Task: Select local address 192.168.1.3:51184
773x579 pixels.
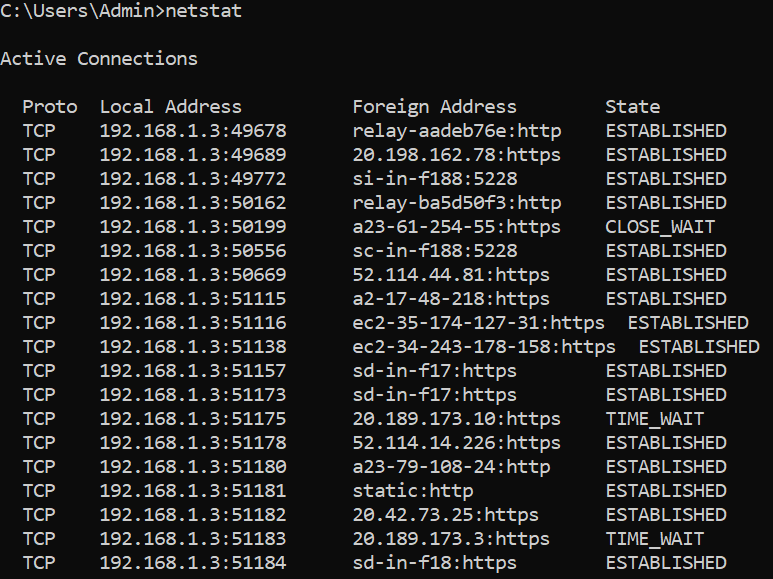Action: click(193, 563)
